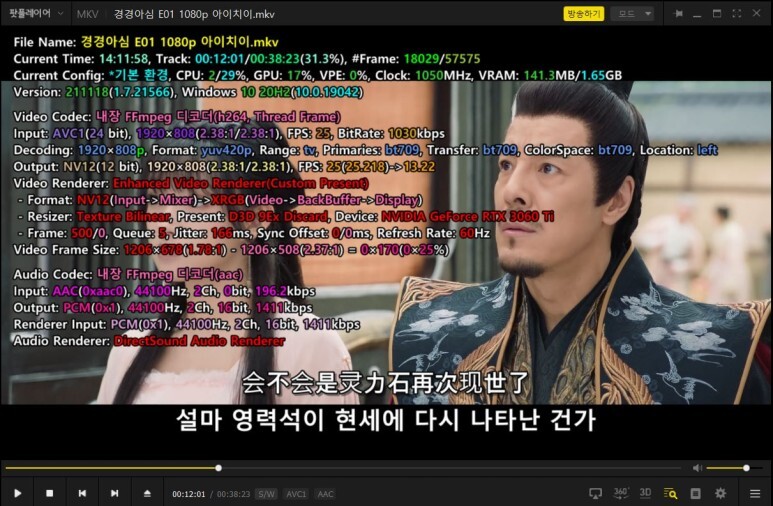
Task: Click the seek bar position handle
Action: tap(218, 468)
